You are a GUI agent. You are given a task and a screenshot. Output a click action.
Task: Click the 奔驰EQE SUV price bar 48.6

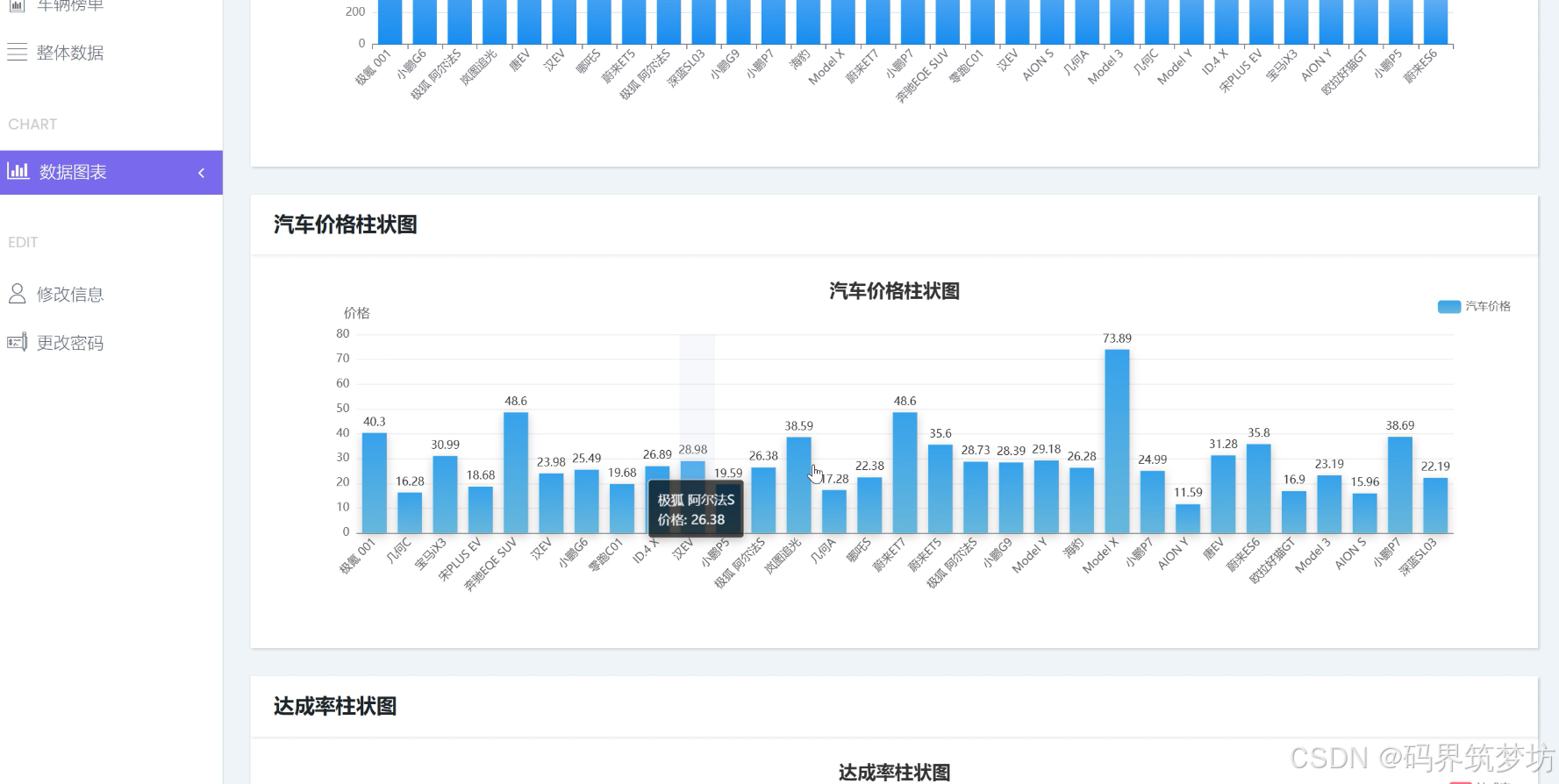[x=516, y=473]
